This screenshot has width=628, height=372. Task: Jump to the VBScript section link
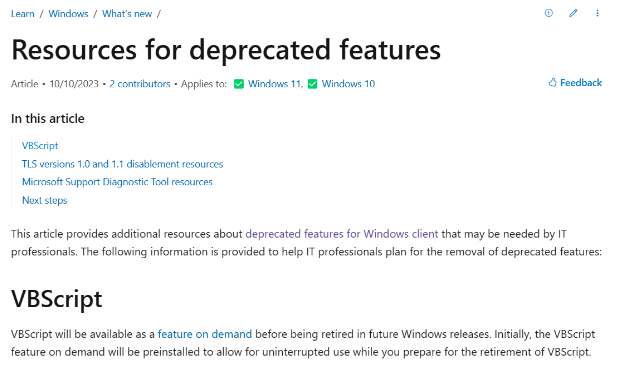pyautogui.click(x=40, y=146)
